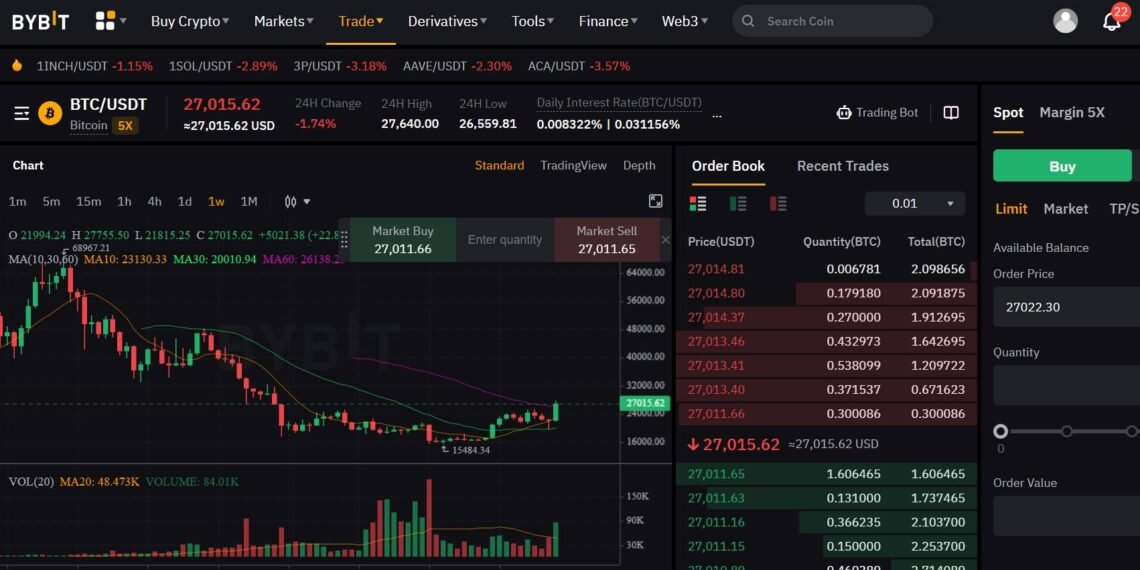The height and width of the screenshot is (570, 1140).
Task: Click the Bybit logo
Action: 40,21
